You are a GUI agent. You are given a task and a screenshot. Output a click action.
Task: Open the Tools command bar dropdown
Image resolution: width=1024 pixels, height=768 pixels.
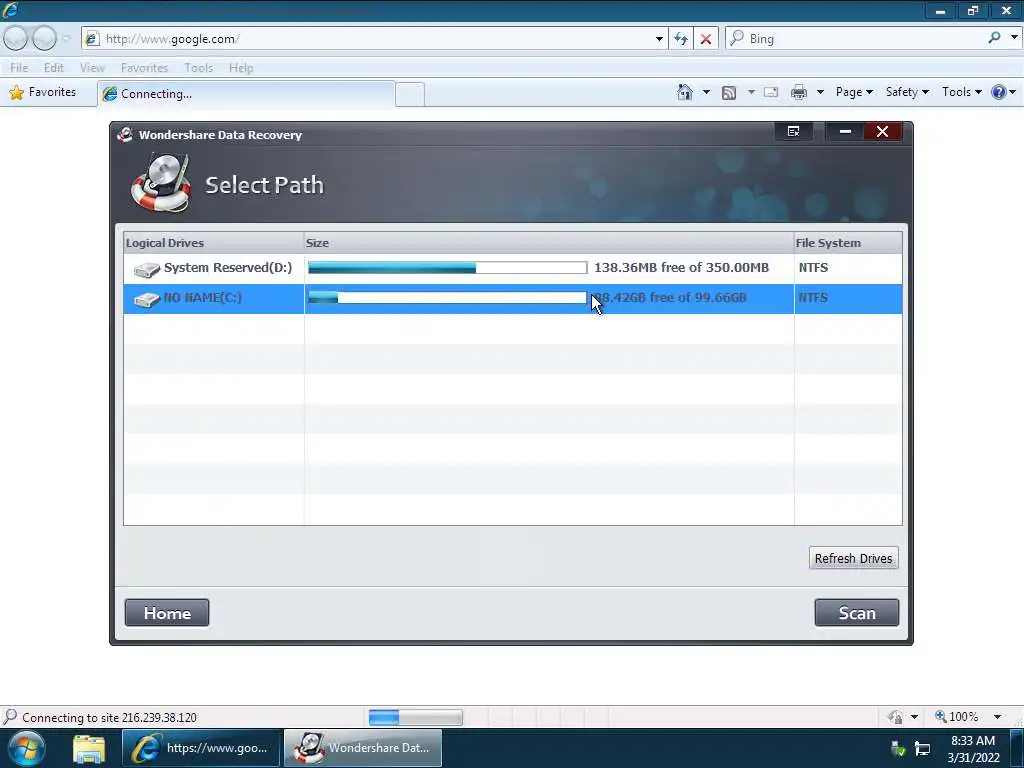[x=961, y=92]
